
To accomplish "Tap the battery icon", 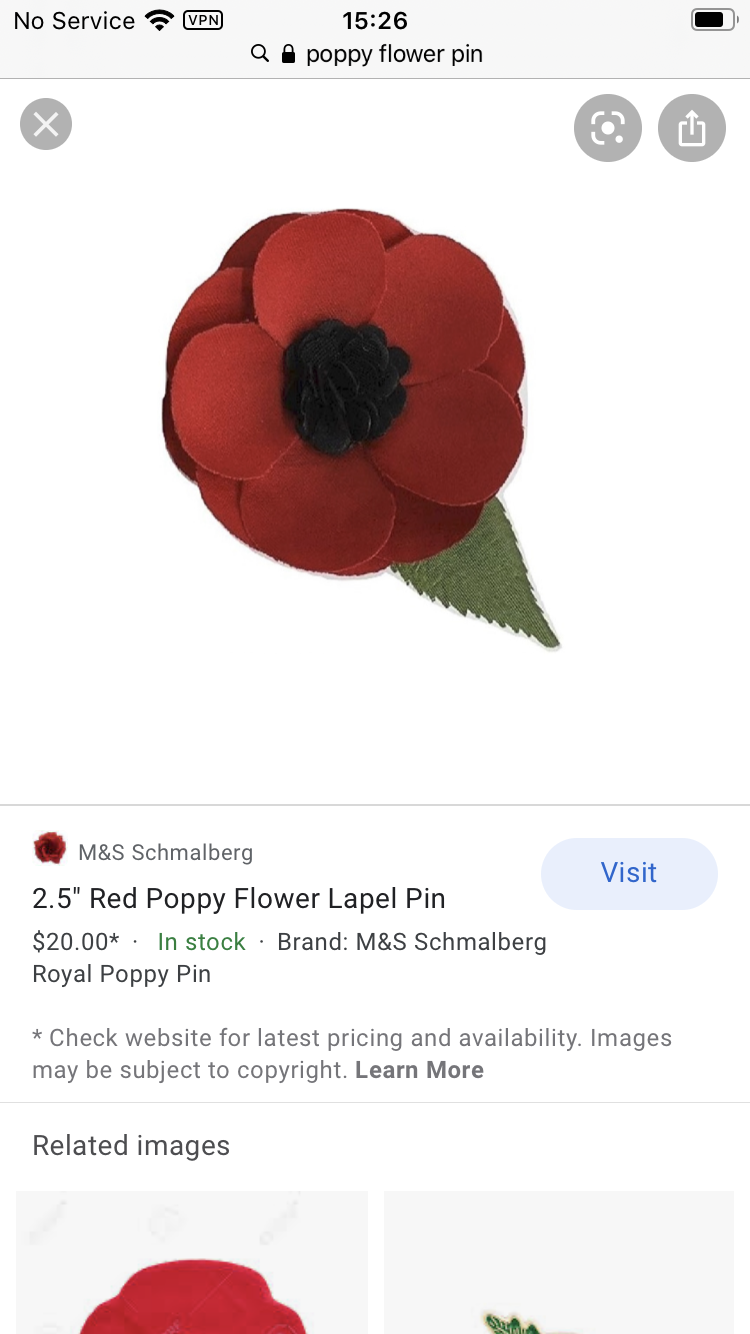I will (713, 20).
